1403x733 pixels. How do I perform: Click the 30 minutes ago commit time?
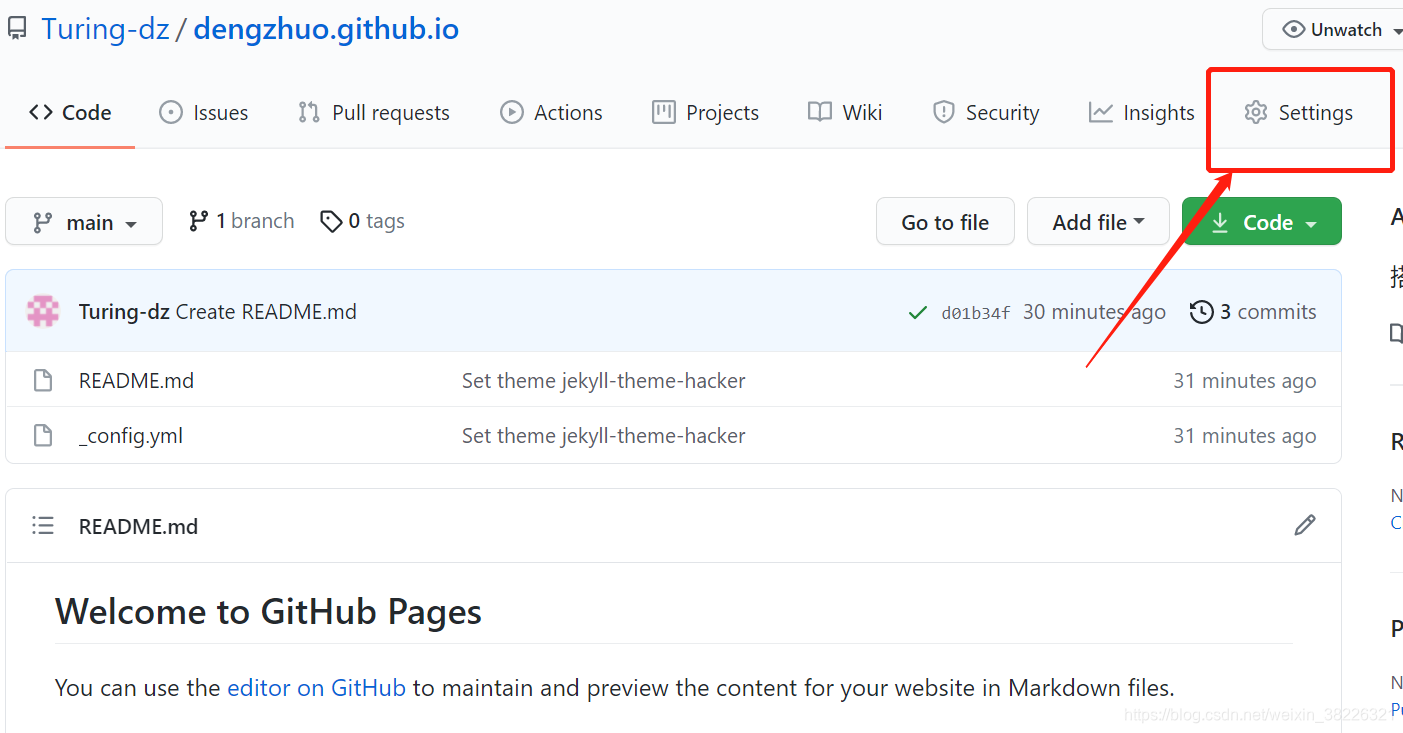pos(1094,312)
